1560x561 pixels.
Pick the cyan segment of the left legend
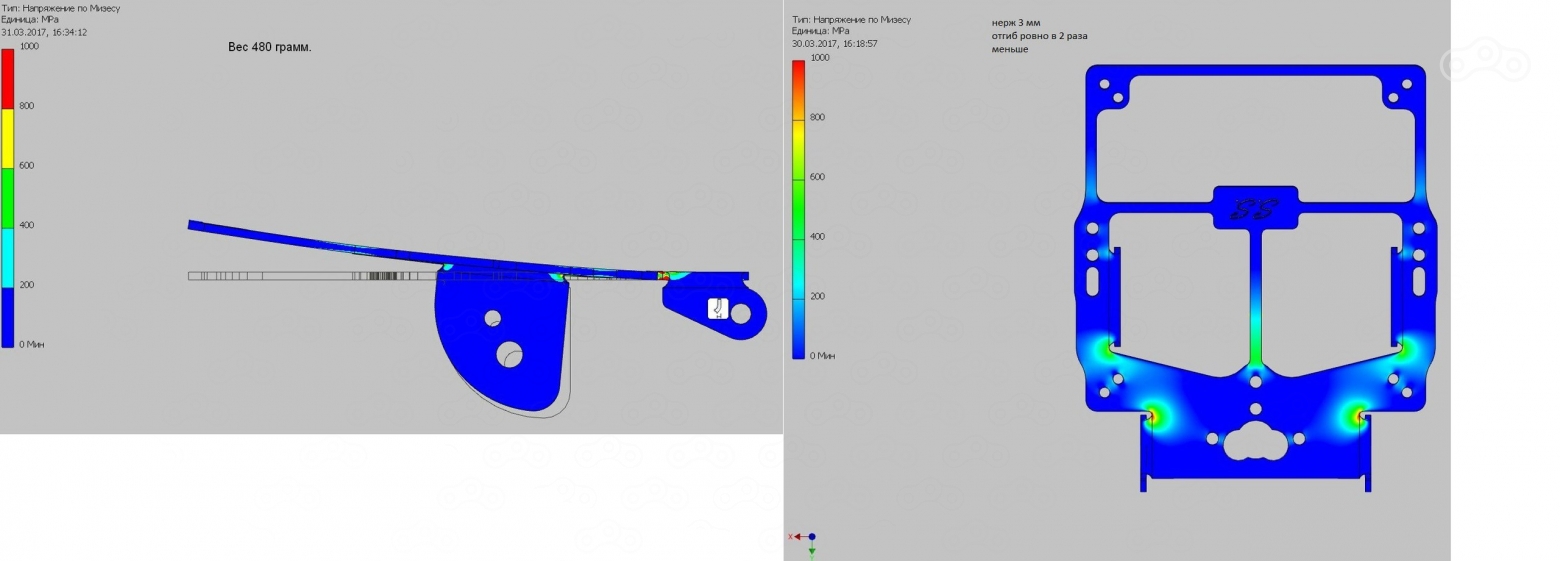point(8,258)
